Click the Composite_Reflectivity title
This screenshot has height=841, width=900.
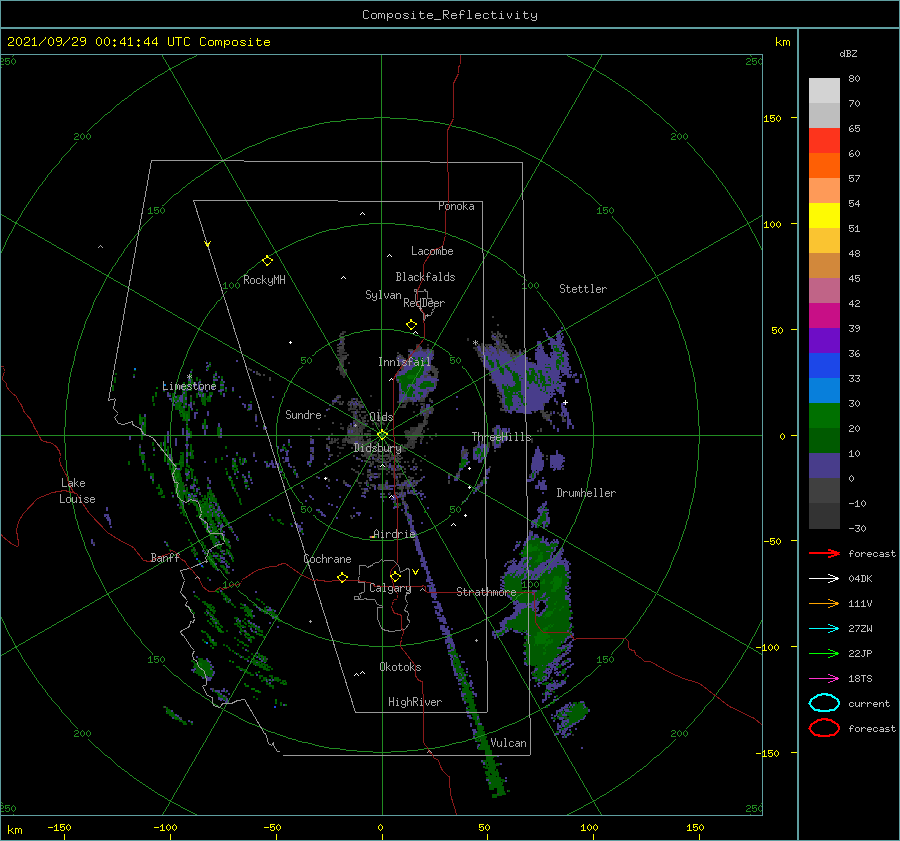(450, 15)
